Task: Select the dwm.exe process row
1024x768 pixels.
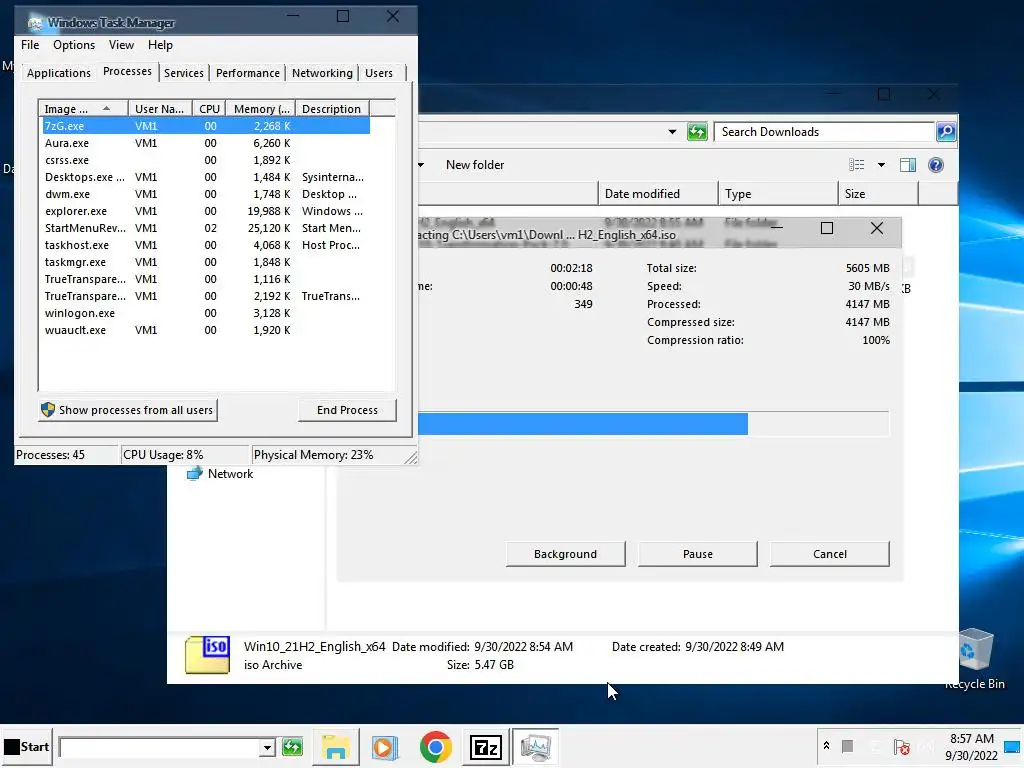Action: click(206, 194)
